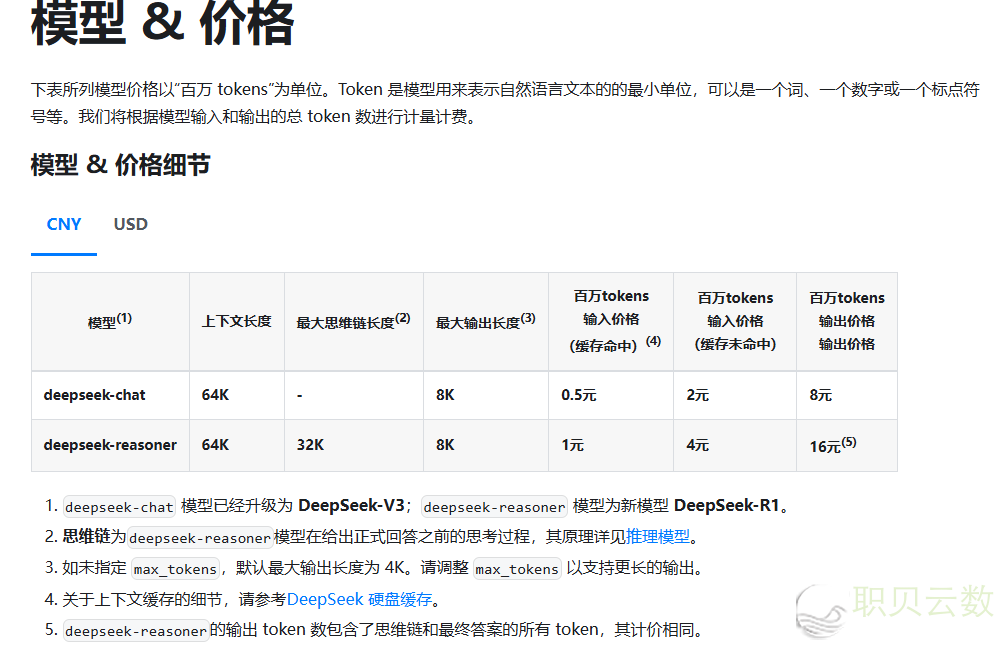Click the 2元 cache miss price
The image size is (1001, 646).
pos(735,395)
